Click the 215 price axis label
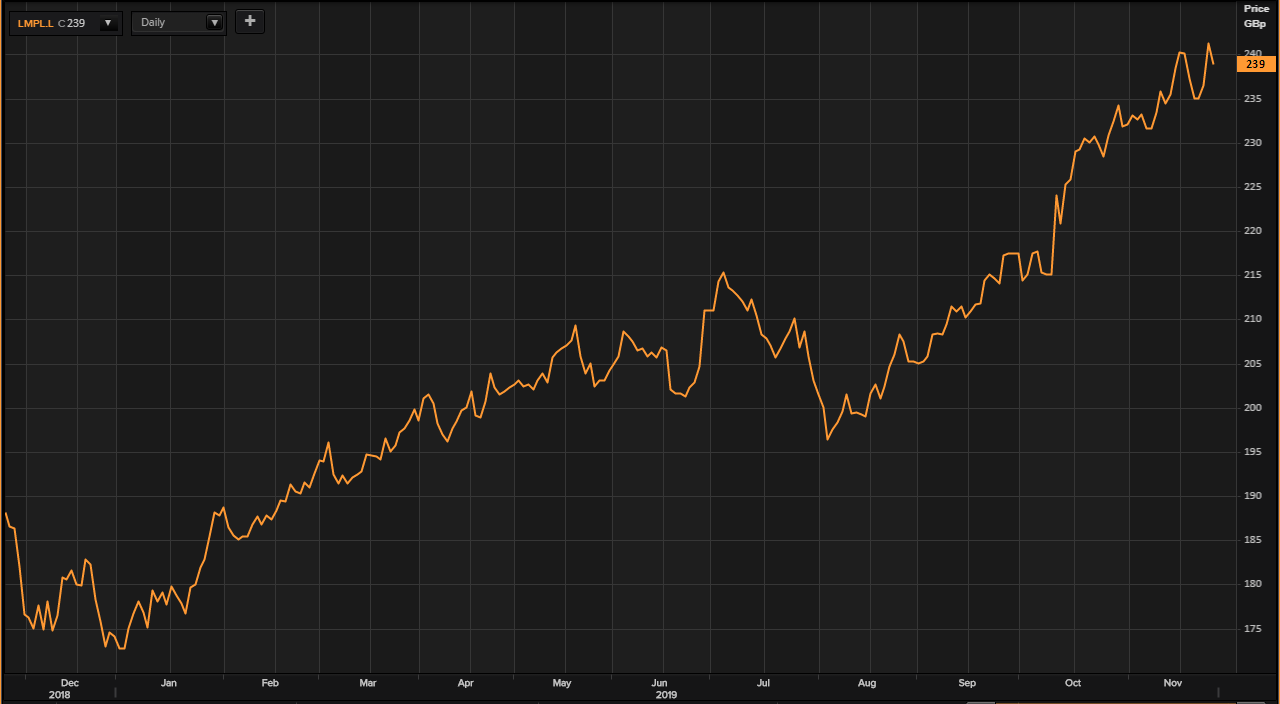The width and height of the screenshot is (1280, 704). [x=1253, y=275]
